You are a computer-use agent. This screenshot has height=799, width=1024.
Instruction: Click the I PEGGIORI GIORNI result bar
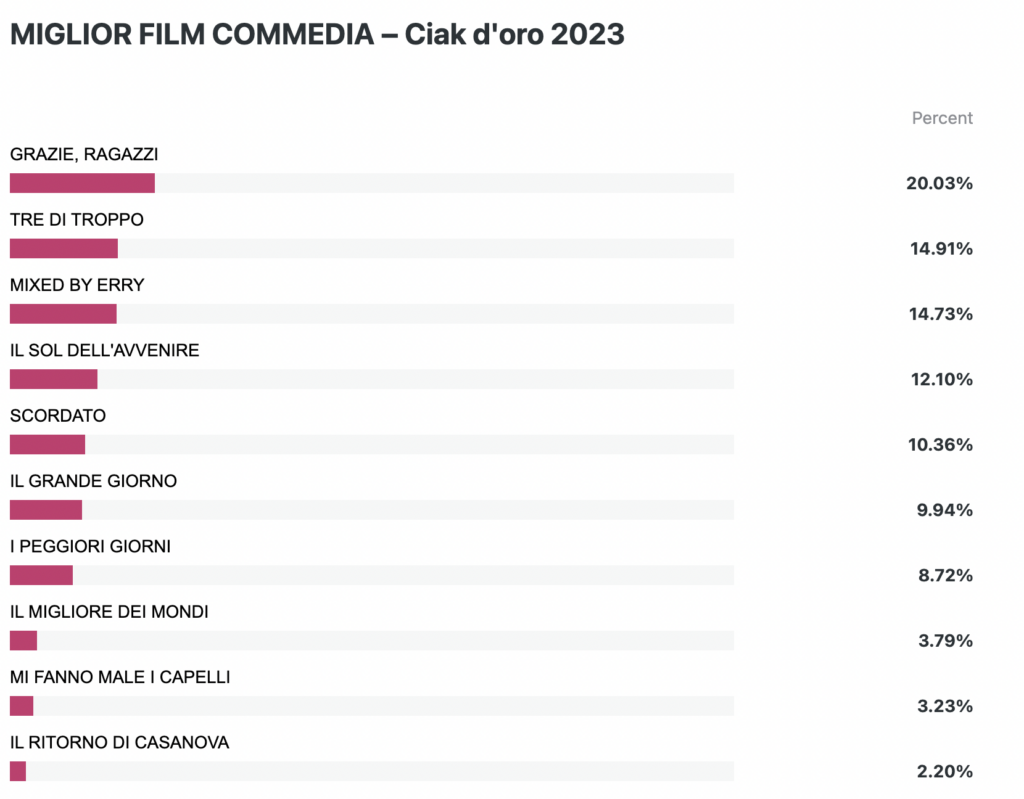tap(372, 575)
